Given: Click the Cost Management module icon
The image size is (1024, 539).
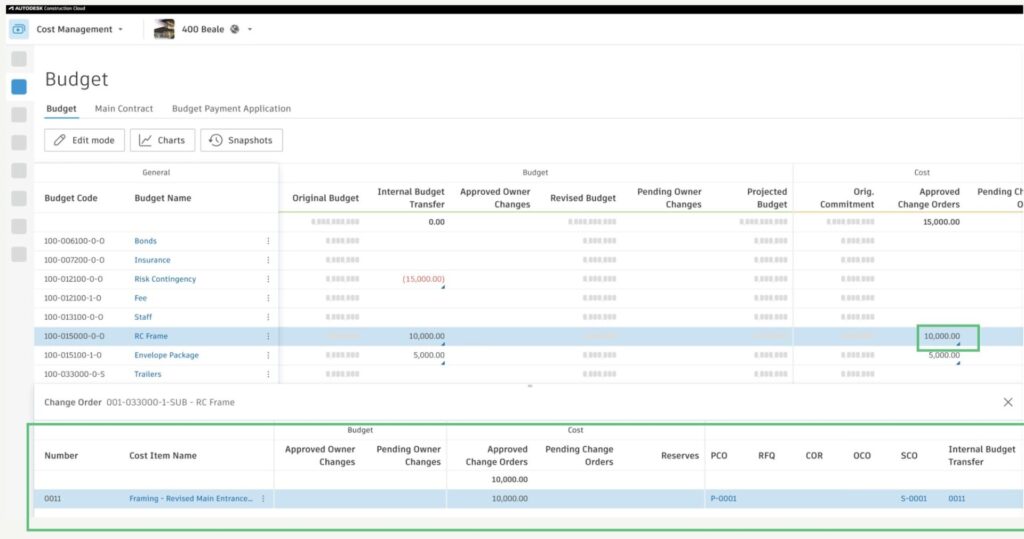Looking at the screenshot, I should tap(18, 29).
